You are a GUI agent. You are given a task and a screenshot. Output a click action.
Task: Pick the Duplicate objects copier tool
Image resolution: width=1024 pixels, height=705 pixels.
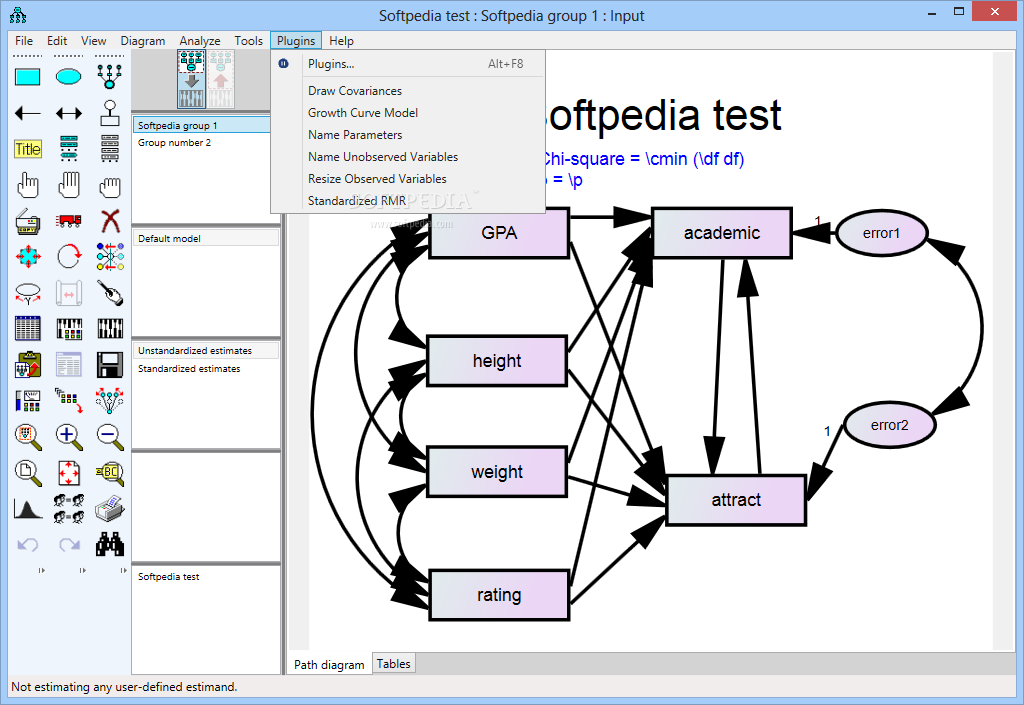coord(27,221)
